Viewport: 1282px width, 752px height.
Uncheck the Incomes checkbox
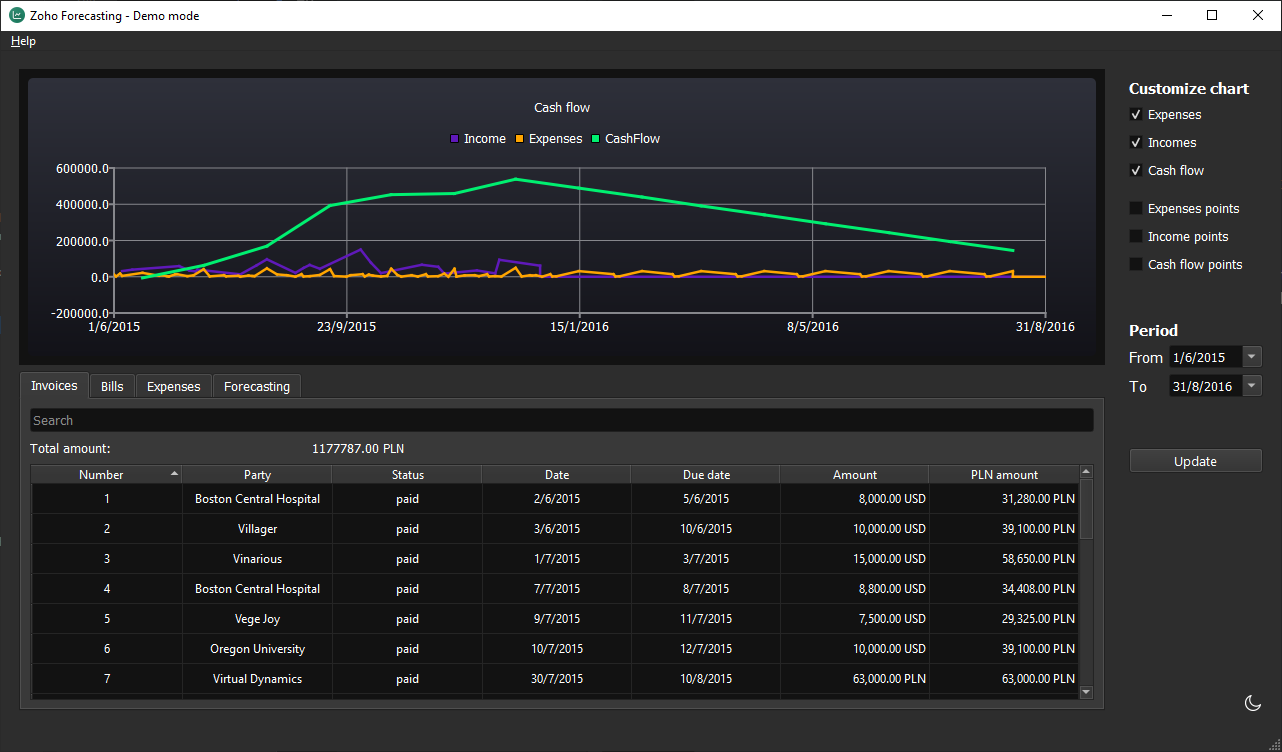(x=1136, y=143)
